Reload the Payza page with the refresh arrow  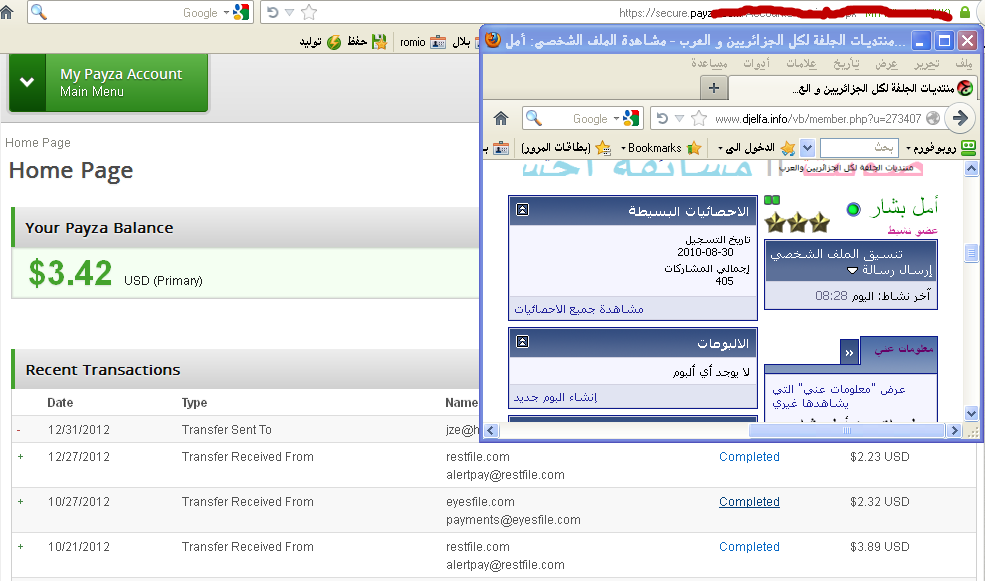273,12
